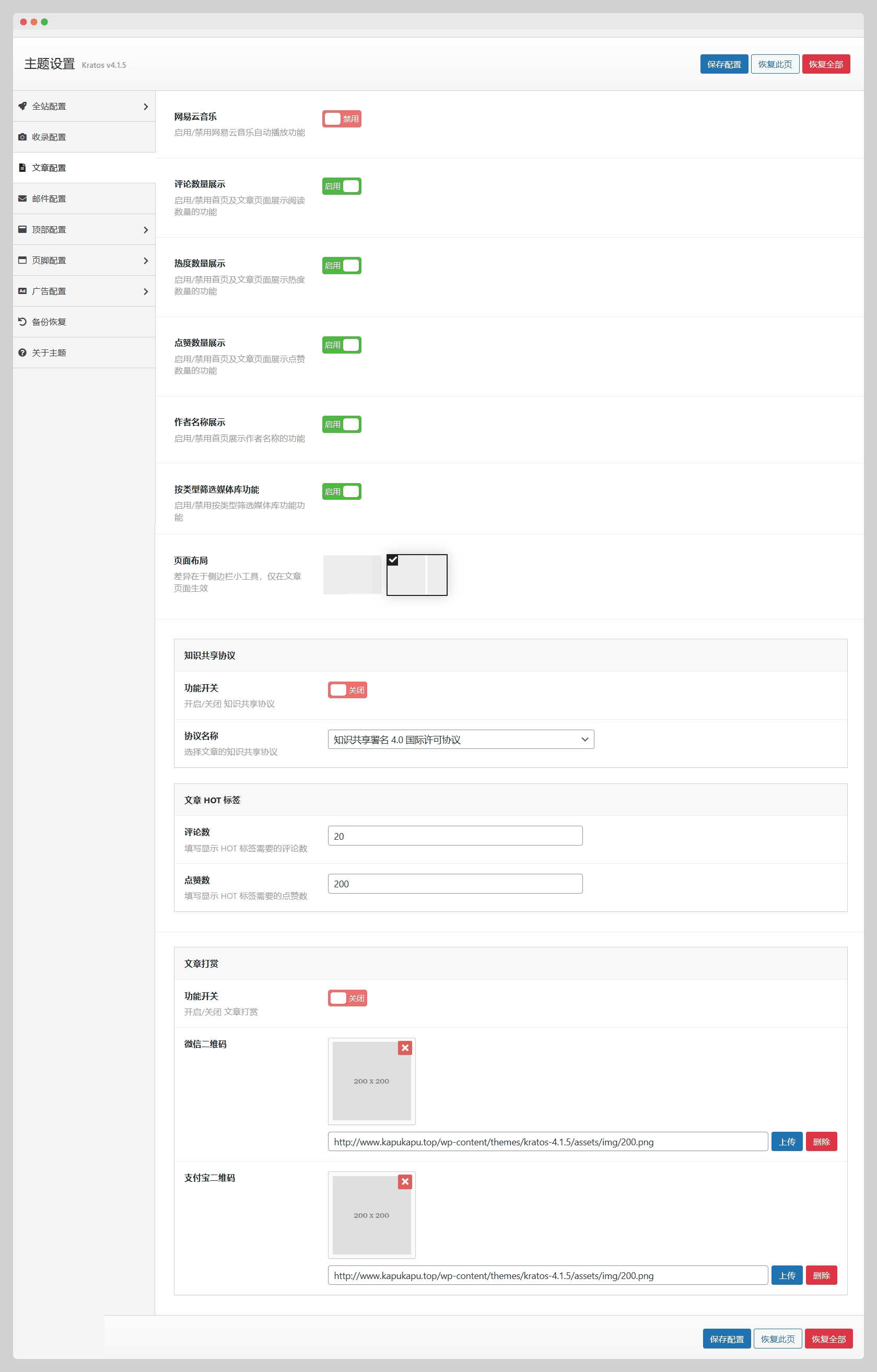Enable the 网易云音乐 toggle

click(341, 119)
